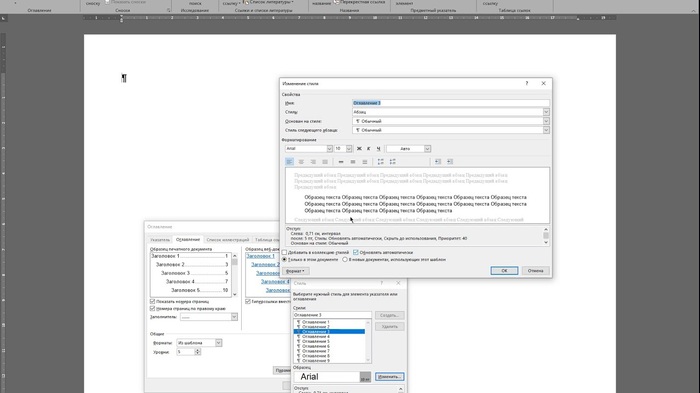Click Отмена in Modify Style dialog
The image size is (700, 393).
pyautogui.click(x=535, y=271)
